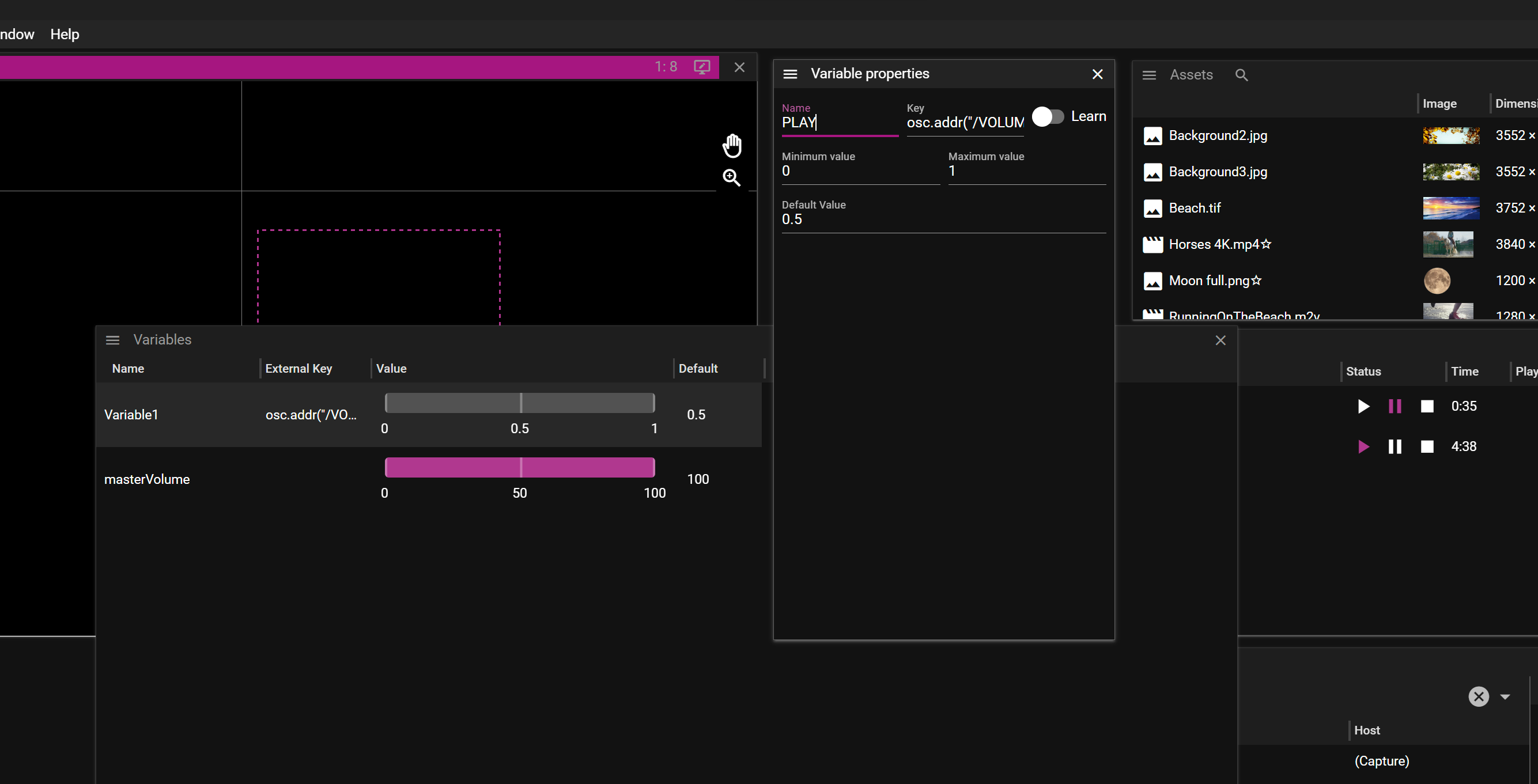Click the presentation/display mode icon
Screen dimensions: 1538x784
[x=702, y=67]
